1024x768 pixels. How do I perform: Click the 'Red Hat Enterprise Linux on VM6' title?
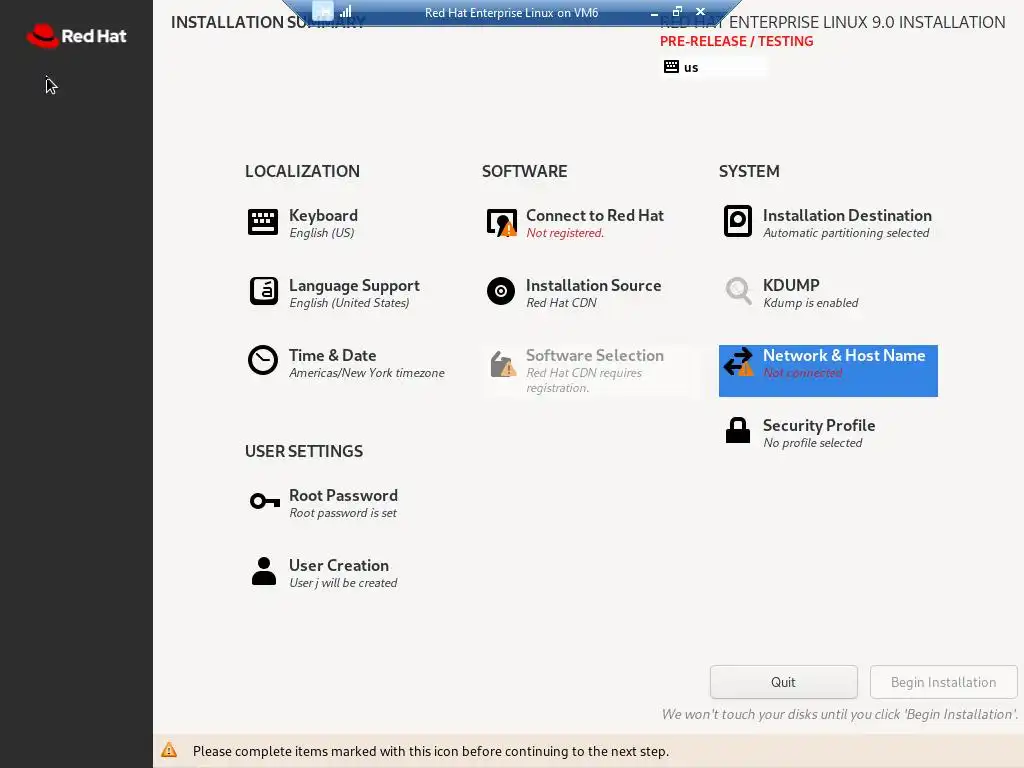tap(511, 12)
